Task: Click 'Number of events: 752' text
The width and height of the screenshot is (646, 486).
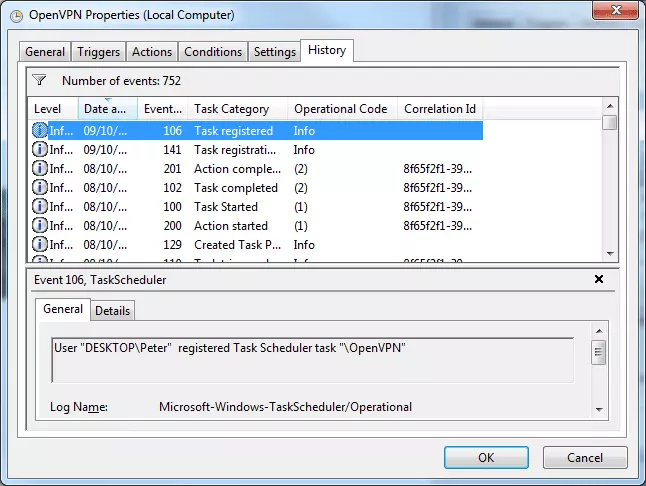Action: click(x=122, y=81)
